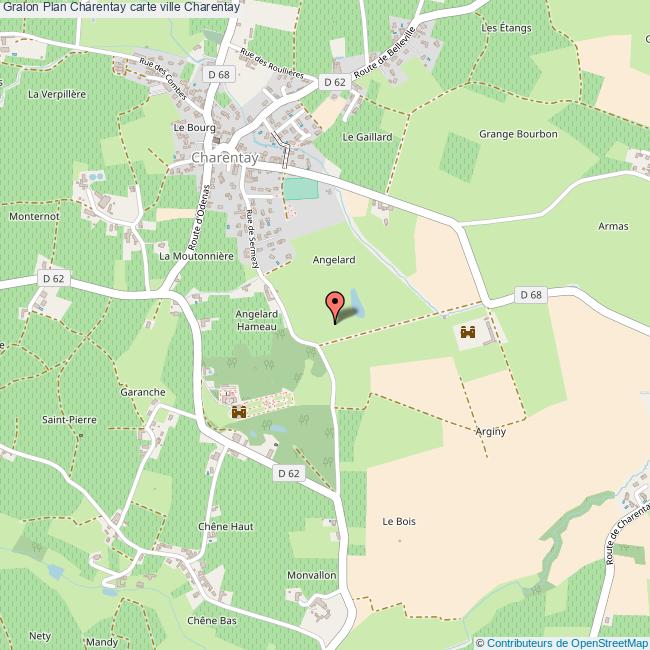Click the Chêne Haut place label
Image resolution: width=650 pixels, height=650 pixels.
point(226,526)
